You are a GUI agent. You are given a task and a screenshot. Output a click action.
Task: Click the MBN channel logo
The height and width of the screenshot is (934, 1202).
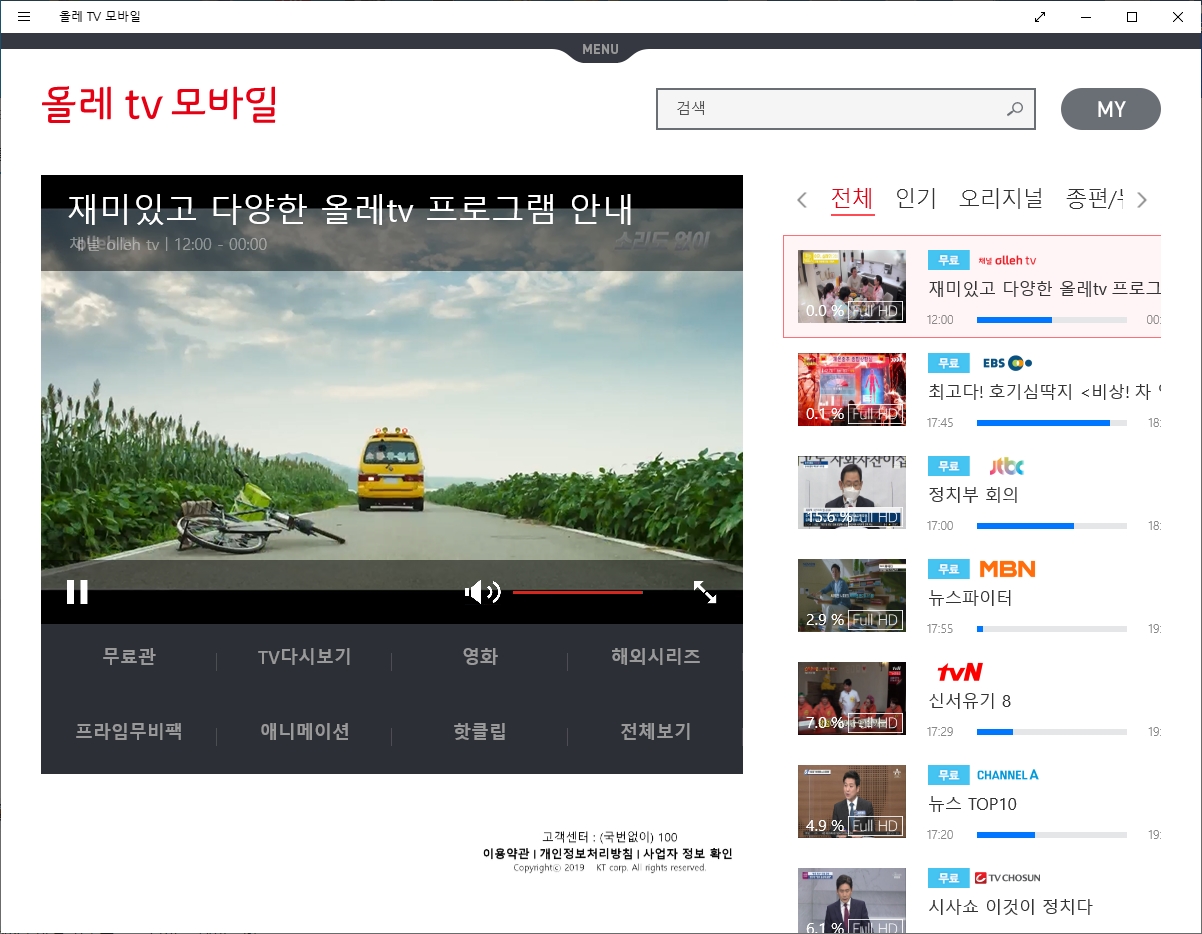point(1007,569)
